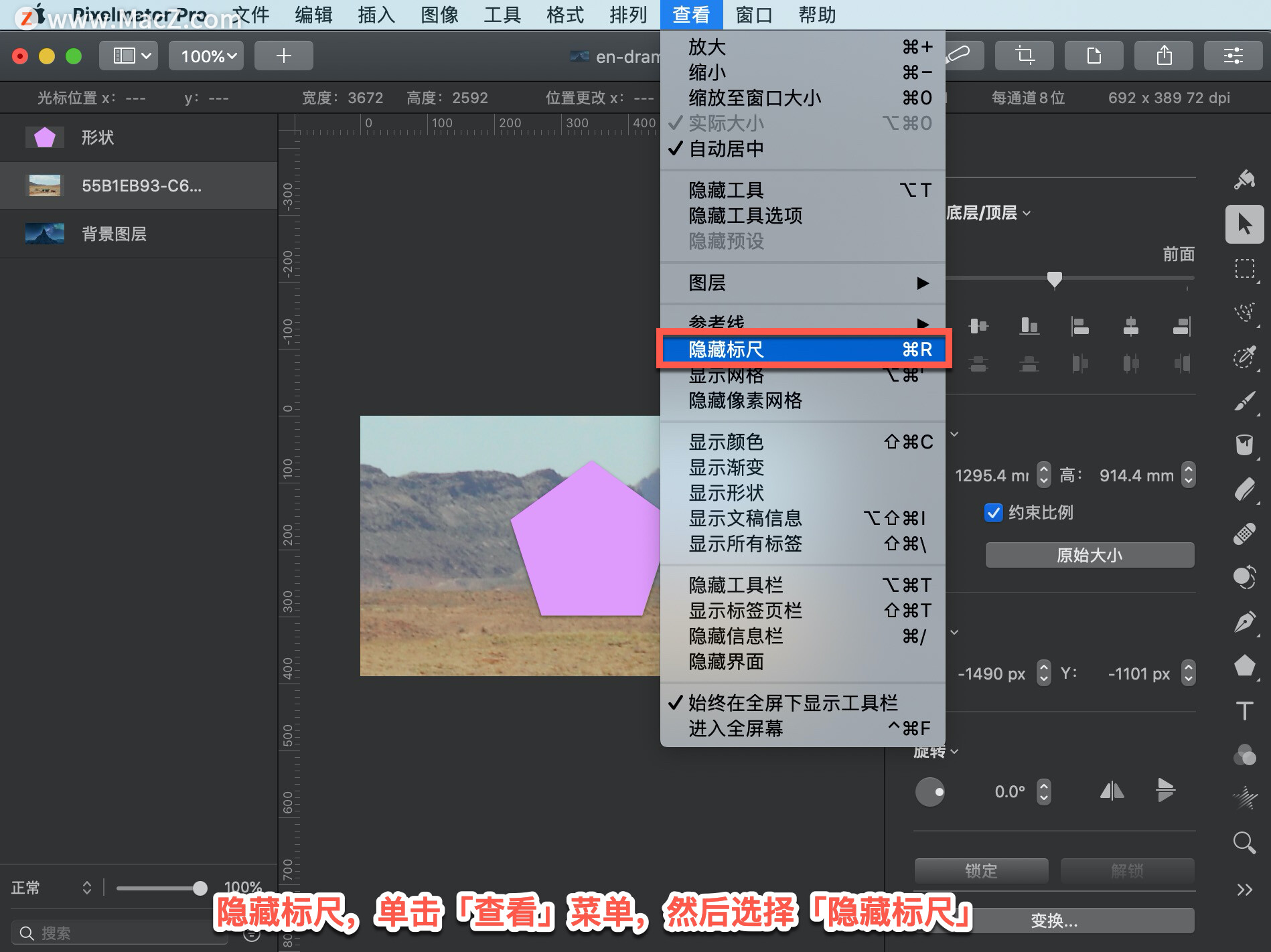Open the 100% zoom dropdown
Screen dimensions: 1271x952
(206, 56)
